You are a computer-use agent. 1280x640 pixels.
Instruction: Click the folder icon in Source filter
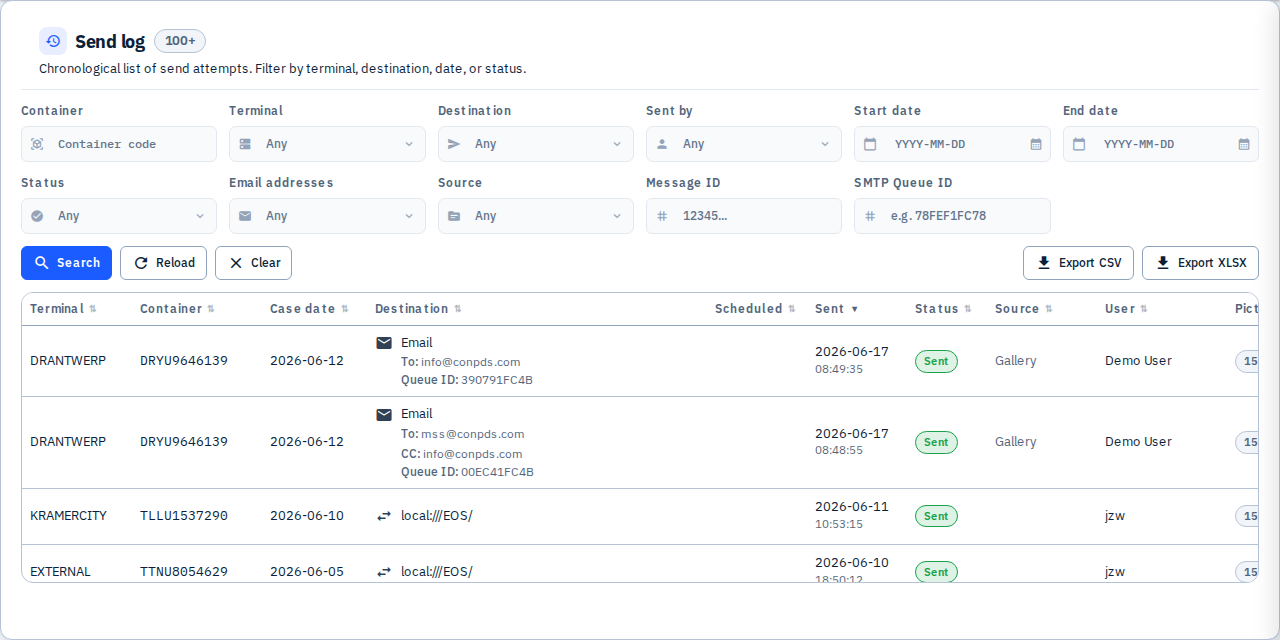click(454, 216)
